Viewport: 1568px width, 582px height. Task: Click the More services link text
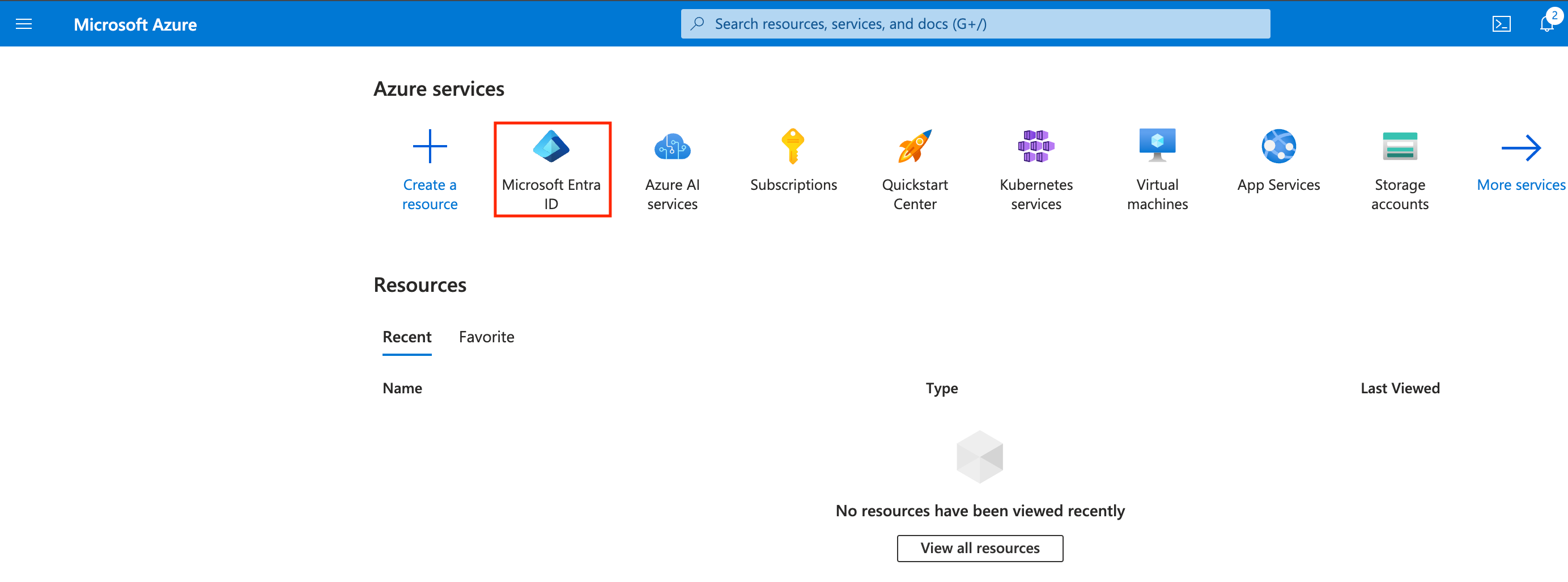[1520, 185]
